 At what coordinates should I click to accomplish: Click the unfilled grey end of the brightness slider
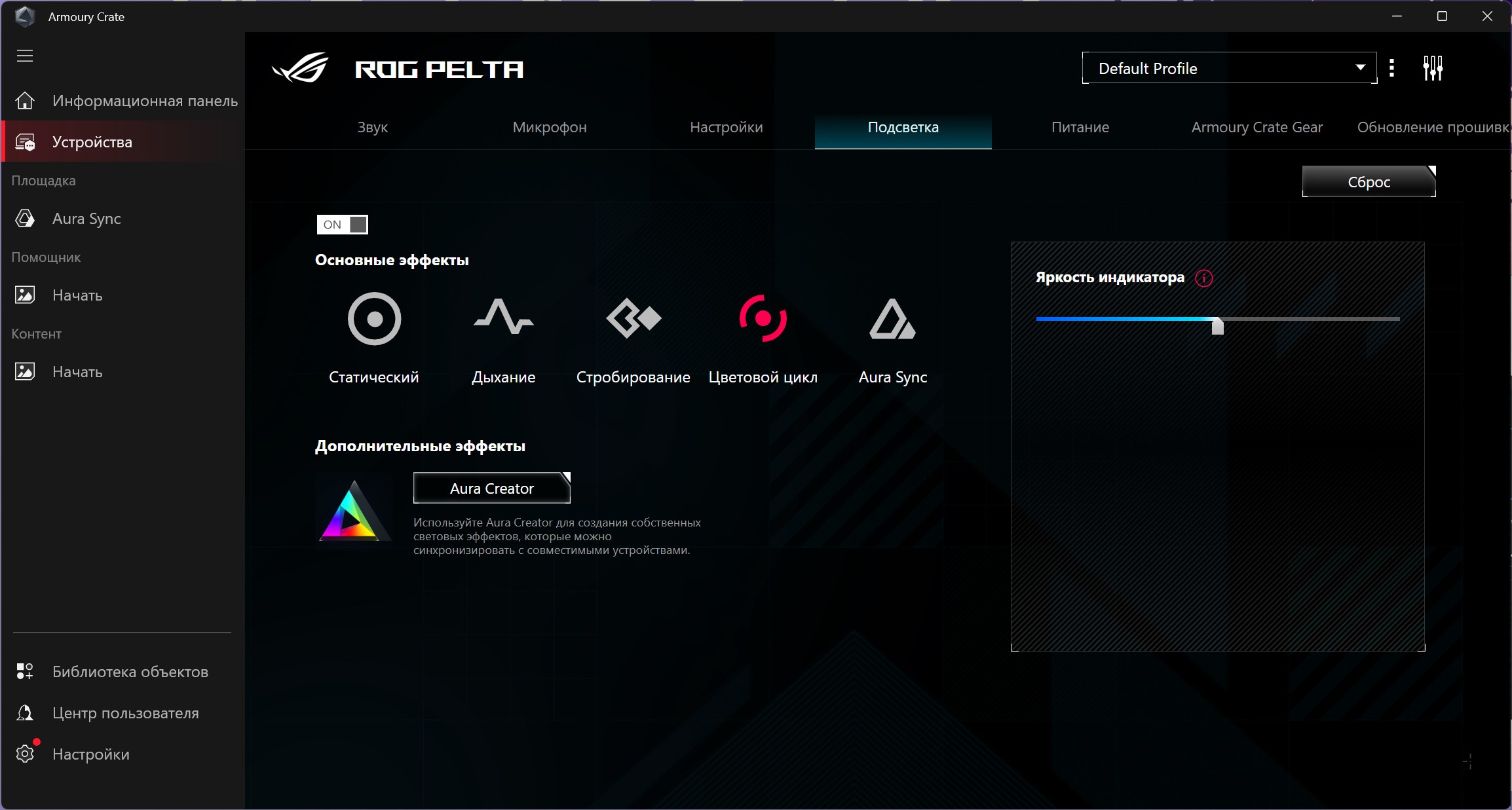[1312, 319]
